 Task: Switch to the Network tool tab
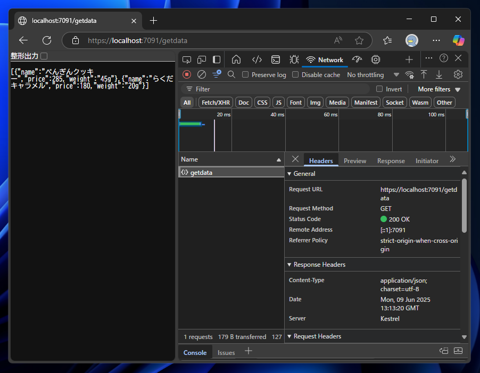tap(325, 60)
